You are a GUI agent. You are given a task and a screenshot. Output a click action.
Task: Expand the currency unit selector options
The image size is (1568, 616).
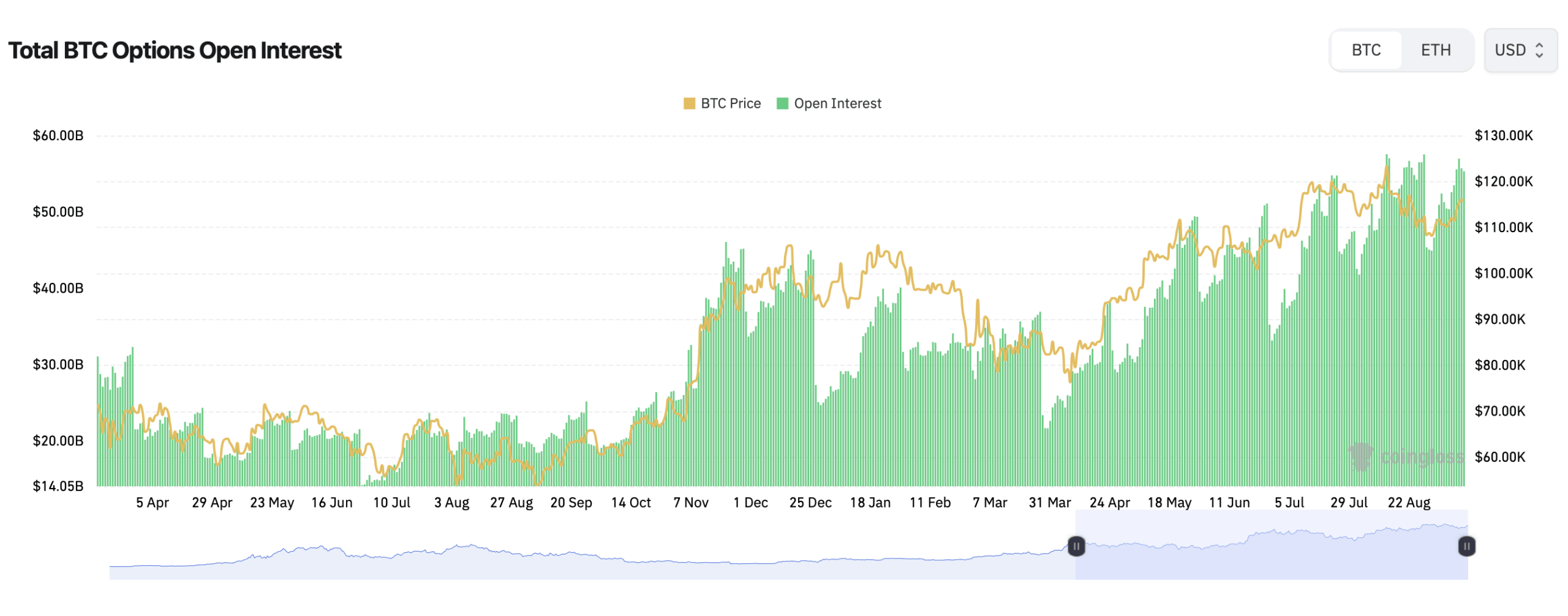point(1520,50)
